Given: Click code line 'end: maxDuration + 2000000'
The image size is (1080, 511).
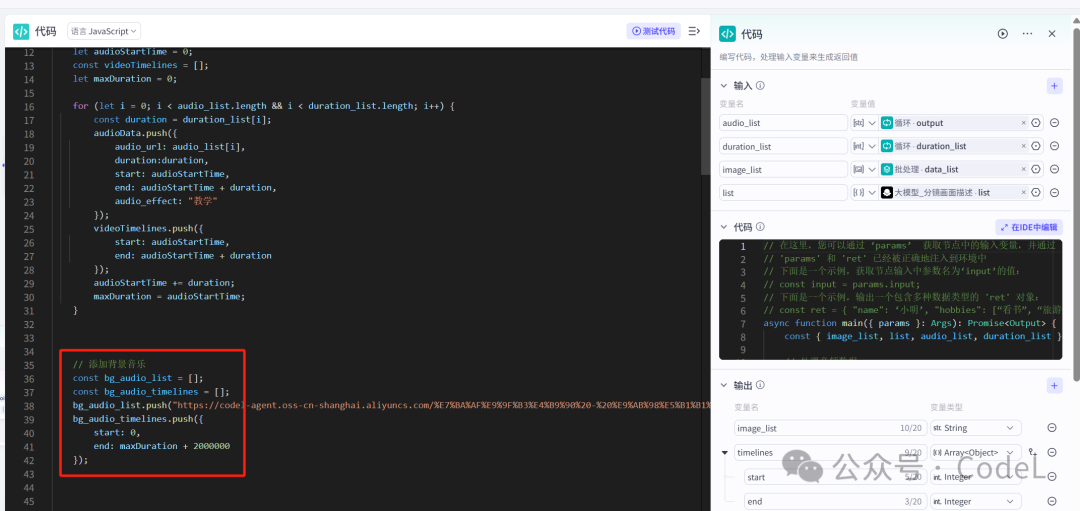Looking at the screenshot, I should click(162, 446).
